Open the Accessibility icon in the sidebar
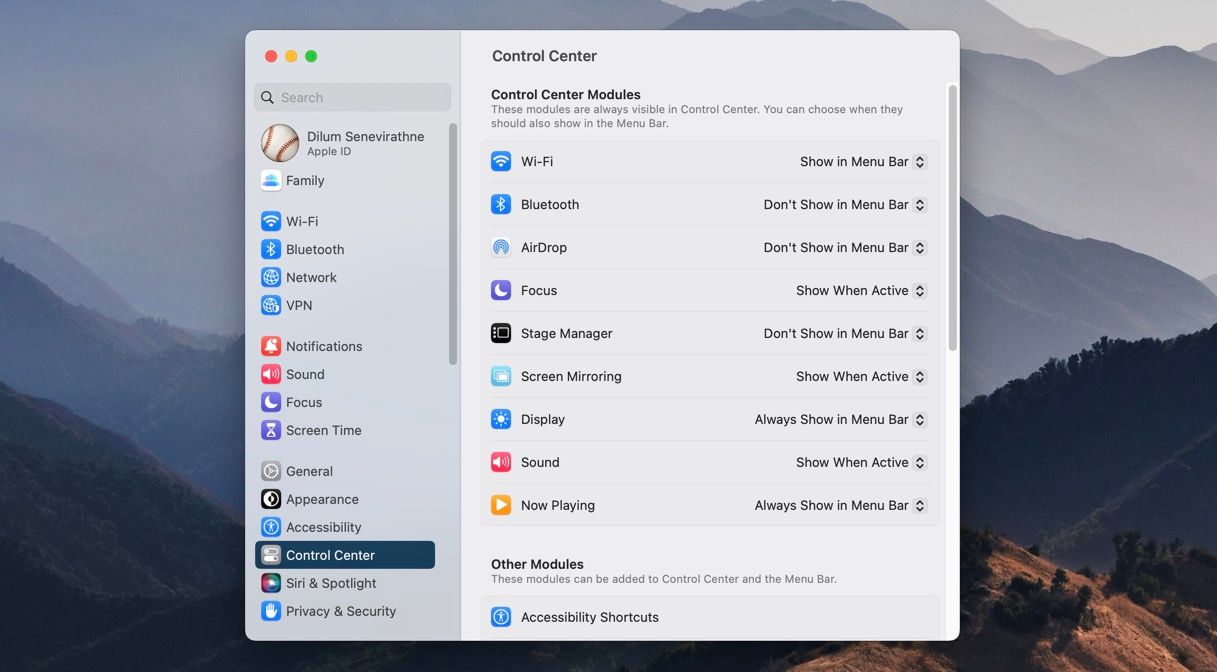Screen dimensions: 1217x672 click(x=270, y=527)
